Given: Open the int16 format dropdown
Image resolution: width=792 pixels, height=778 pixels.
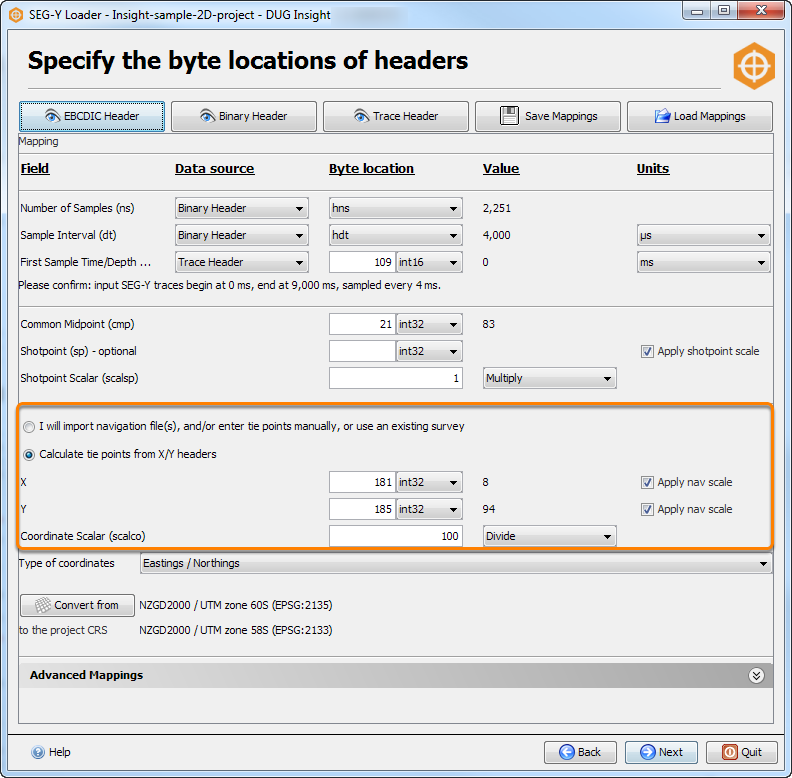Looking at the screenshot, I should (x=429, y=262).
